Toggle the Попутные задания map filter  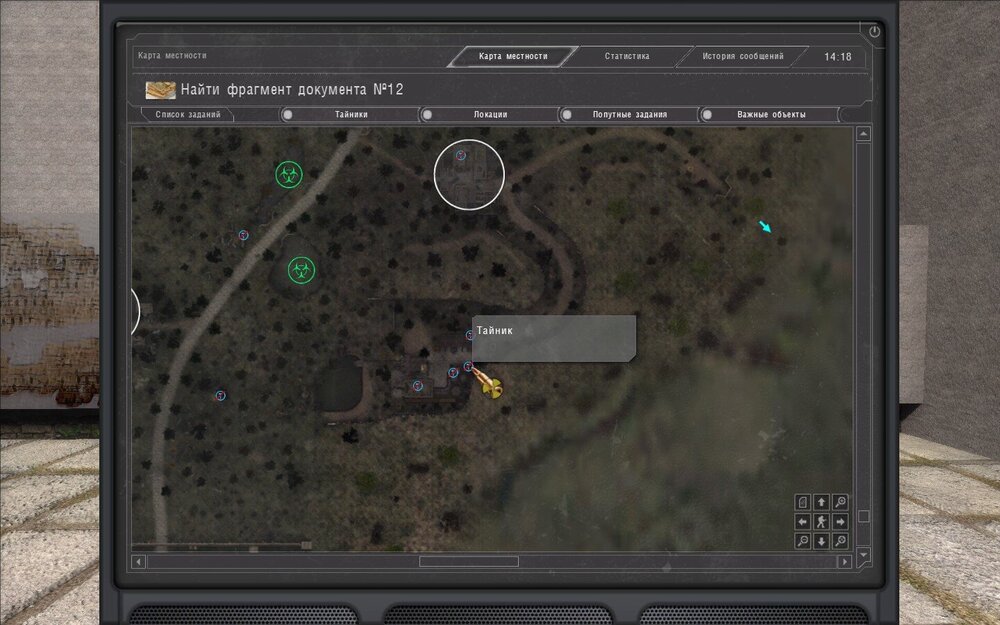point(629,115)
